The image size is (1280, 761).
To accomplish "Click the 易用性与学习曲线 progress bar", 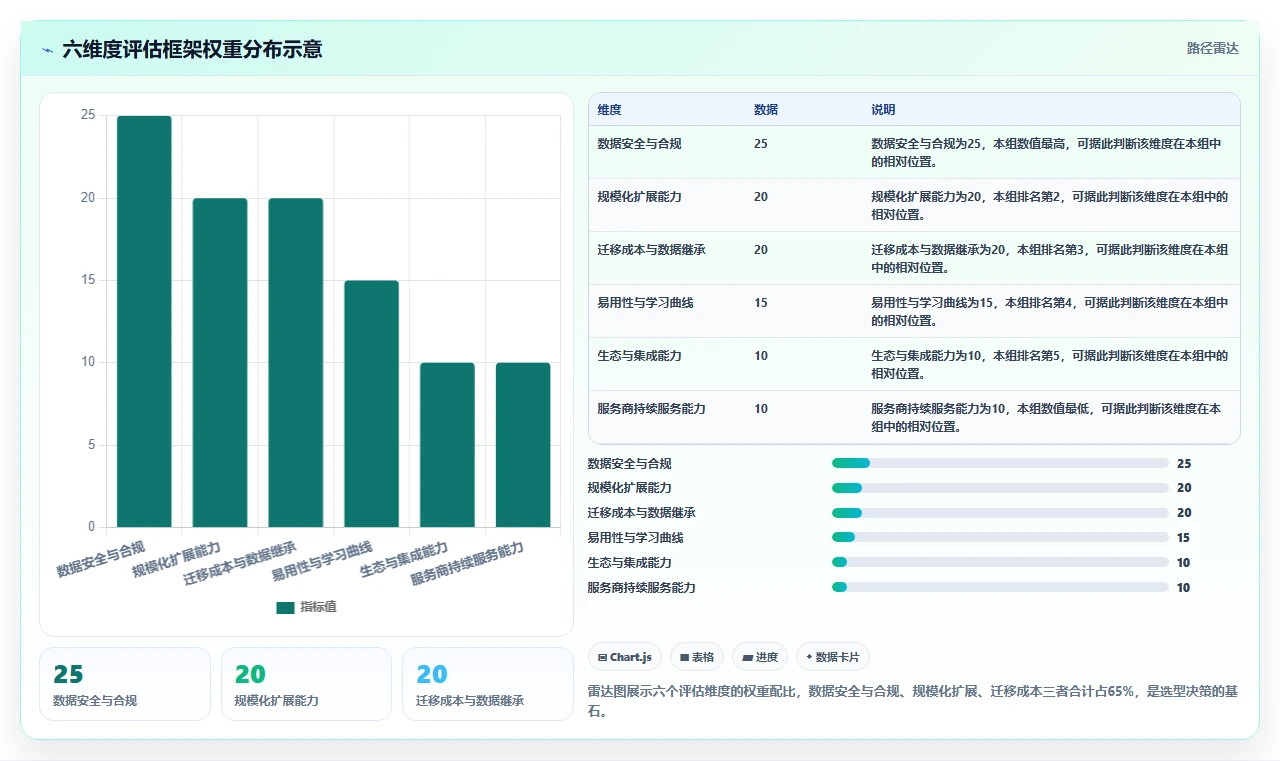I will [1000, 538].
